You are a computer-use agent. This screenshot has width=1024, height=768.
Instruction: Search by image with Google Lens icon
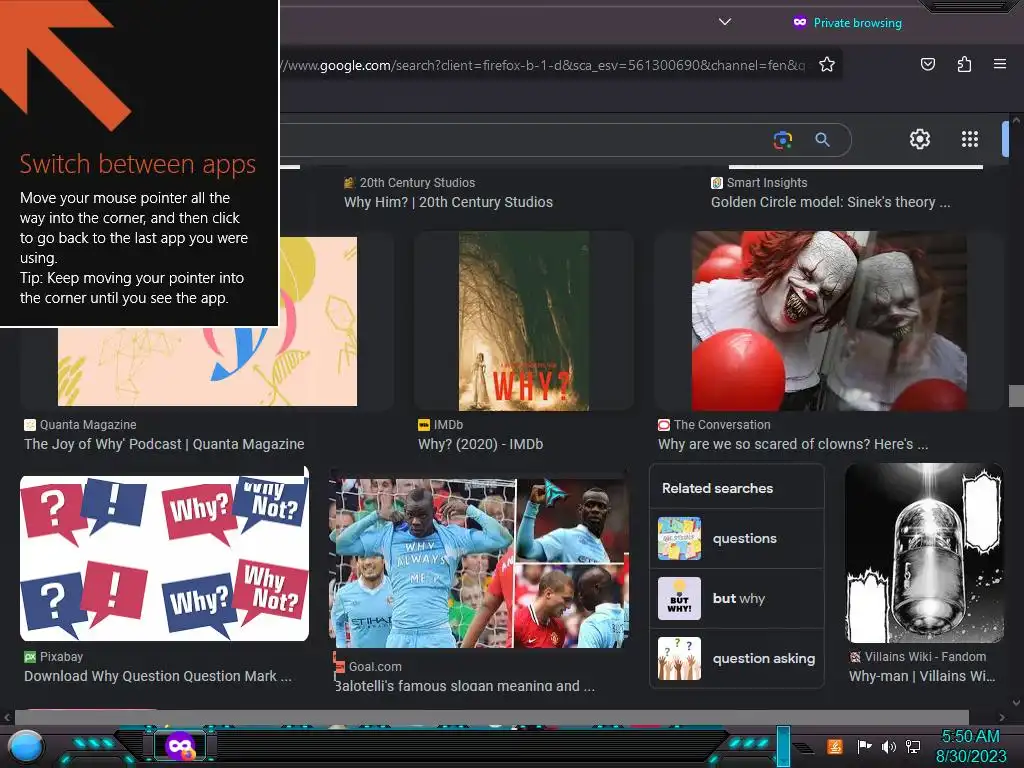point(782,140)
